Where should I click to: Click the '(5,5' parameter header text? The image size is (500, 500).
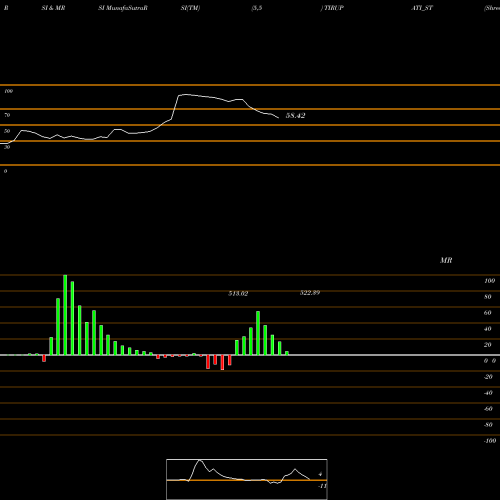click(257, 8)
